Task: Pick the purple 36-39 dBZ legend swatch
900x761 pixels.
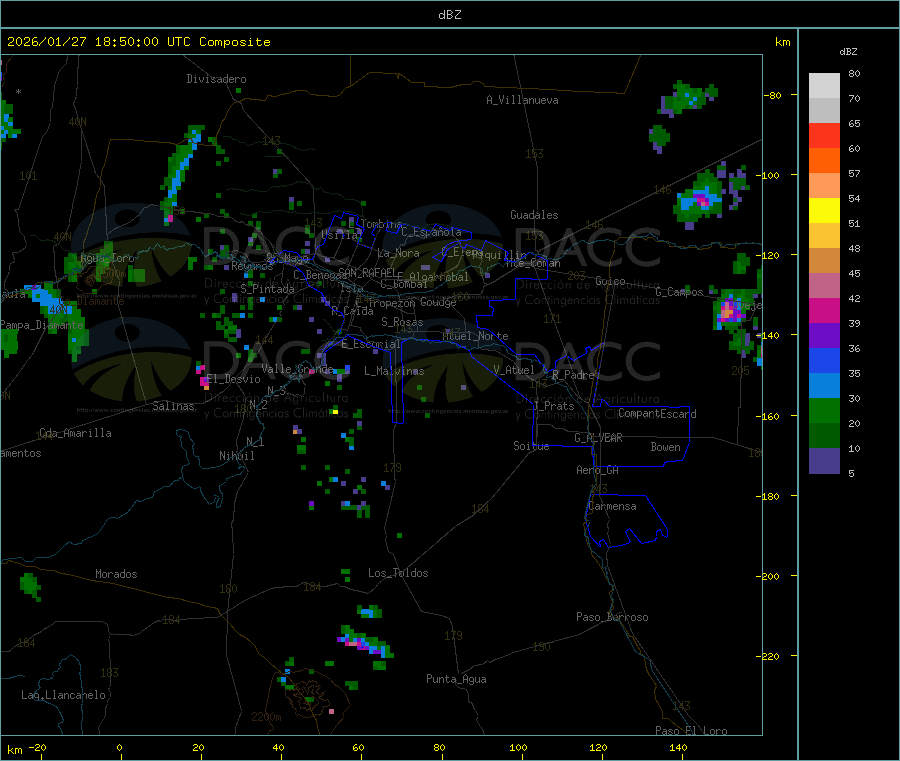Action: (x=824, y=336)
